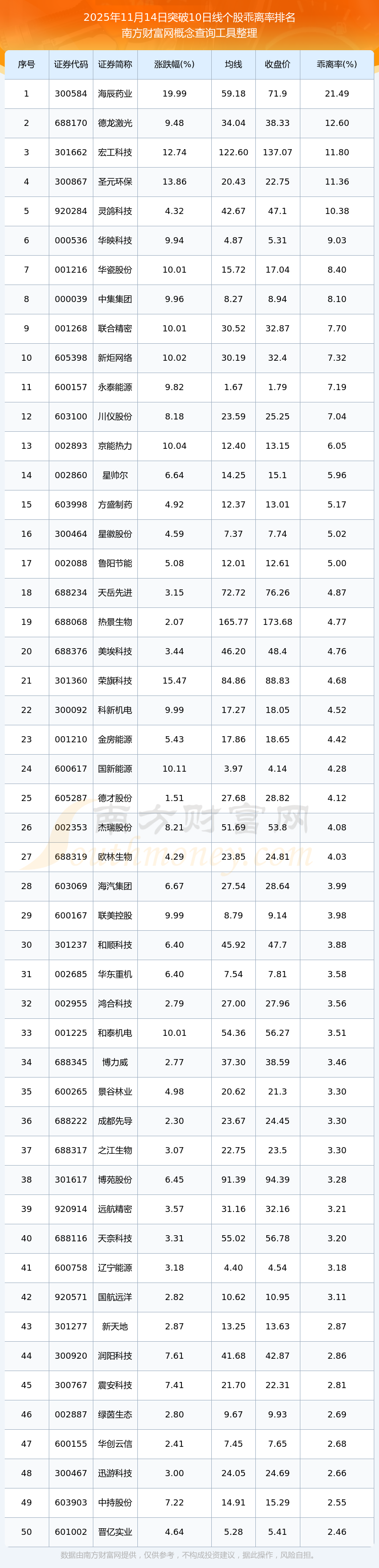Click stock code 000536
Viewport: 379px width, 1568px height.
71,241
